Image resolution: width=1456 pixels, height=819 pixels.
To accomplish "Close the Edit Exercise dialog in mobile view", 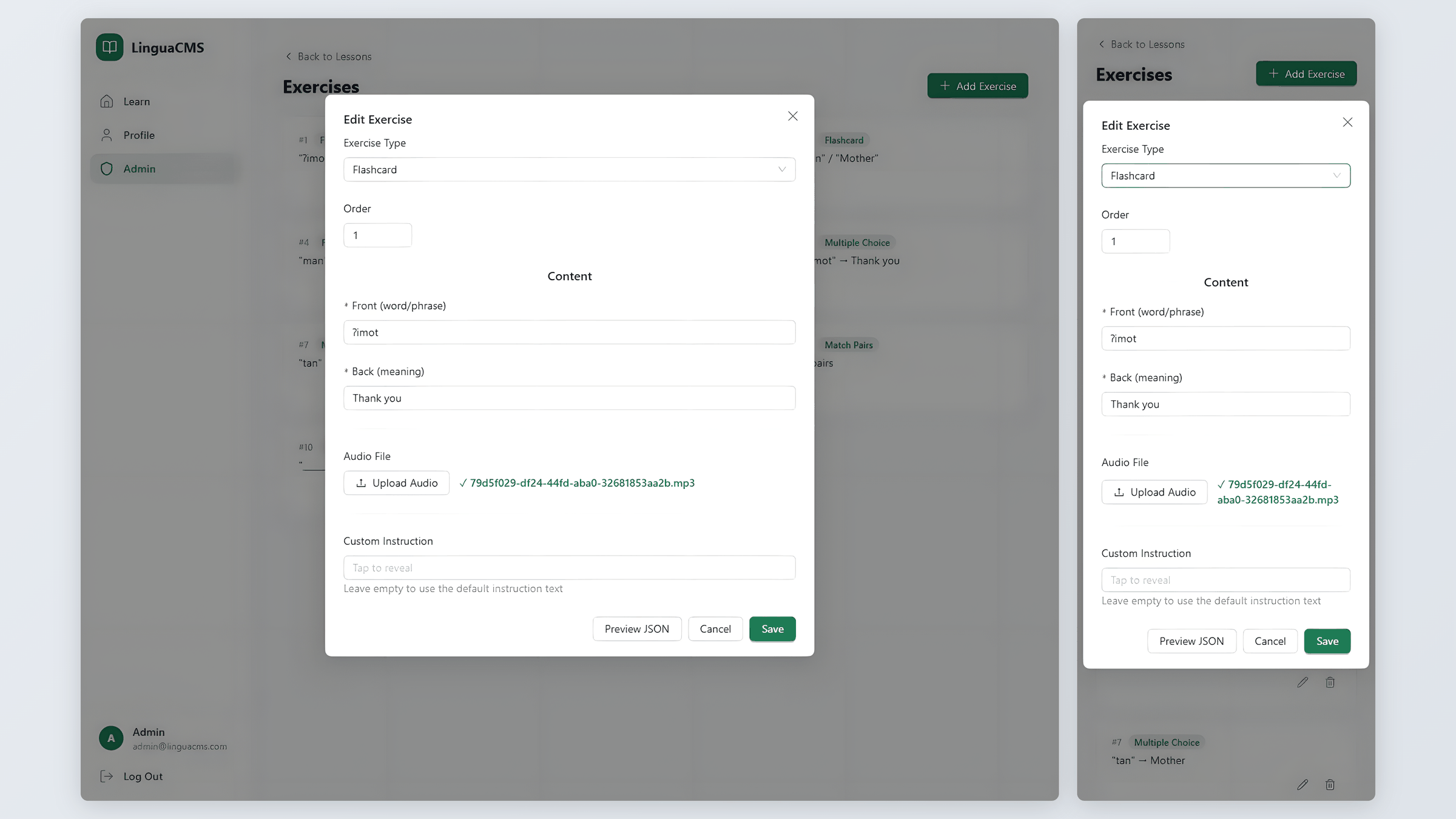I will click(x=1347, y=123).
